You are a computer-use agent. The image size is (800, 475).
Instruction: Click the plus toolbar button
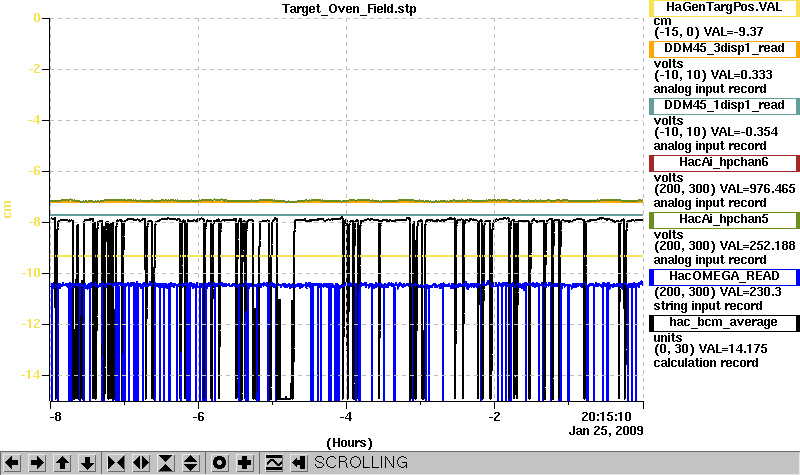(x=245, y=463)
